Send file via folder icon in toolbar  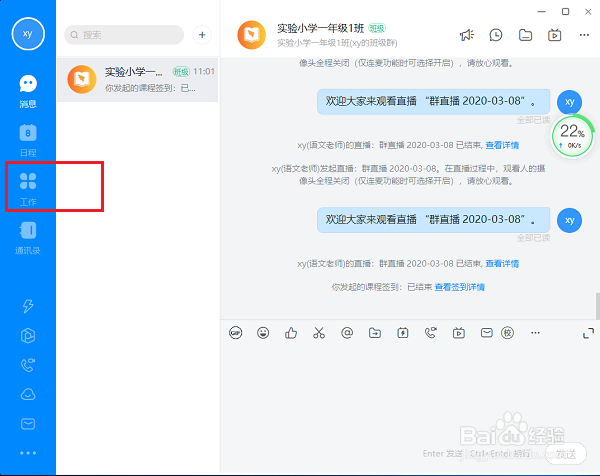click(375, 333)
